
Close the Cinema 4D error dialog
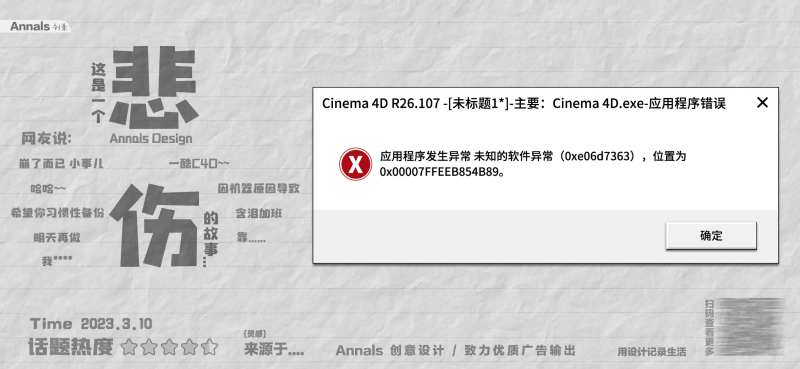(762, 103)
